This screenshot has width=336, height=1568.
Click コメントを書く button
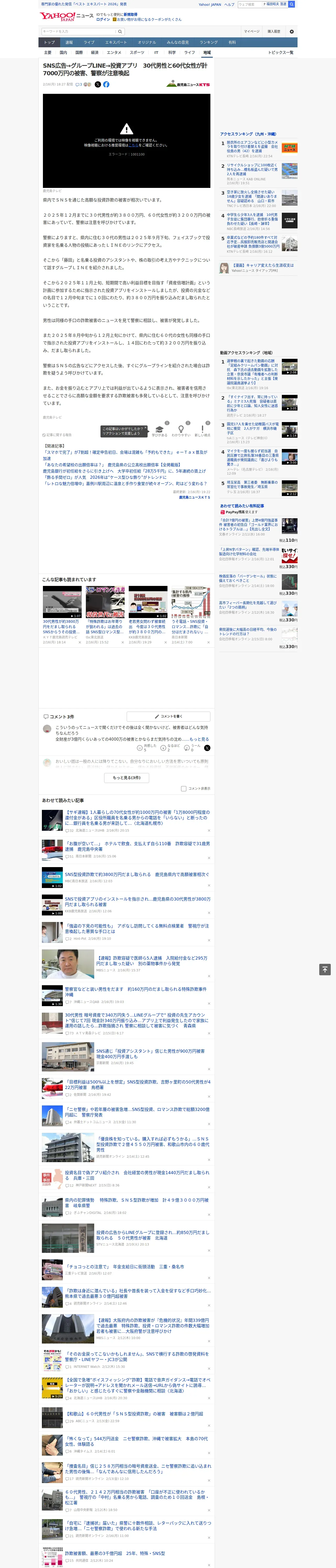168,716
